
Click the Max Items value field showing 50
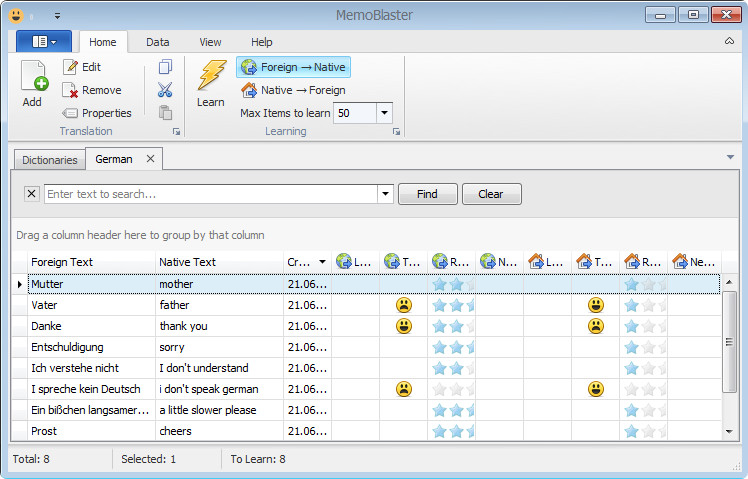[x=355, y=113]
